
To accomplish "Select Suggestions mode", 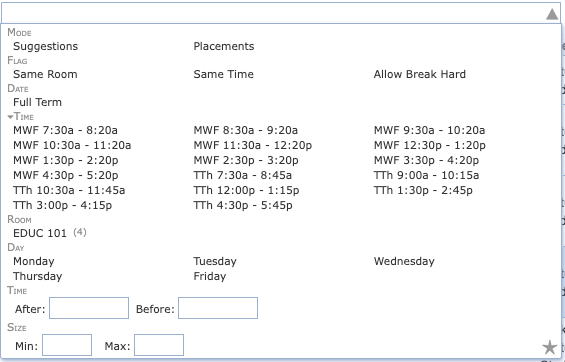I will 45,46.
